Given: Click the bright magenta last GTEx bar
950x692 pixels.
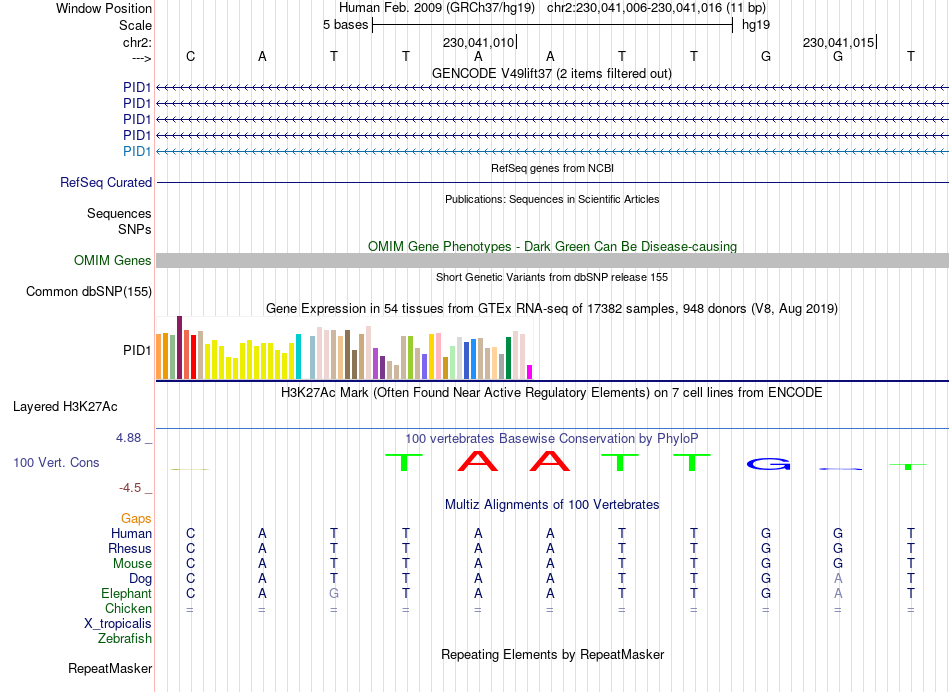Looking at the screenshot, I should 530,372.
